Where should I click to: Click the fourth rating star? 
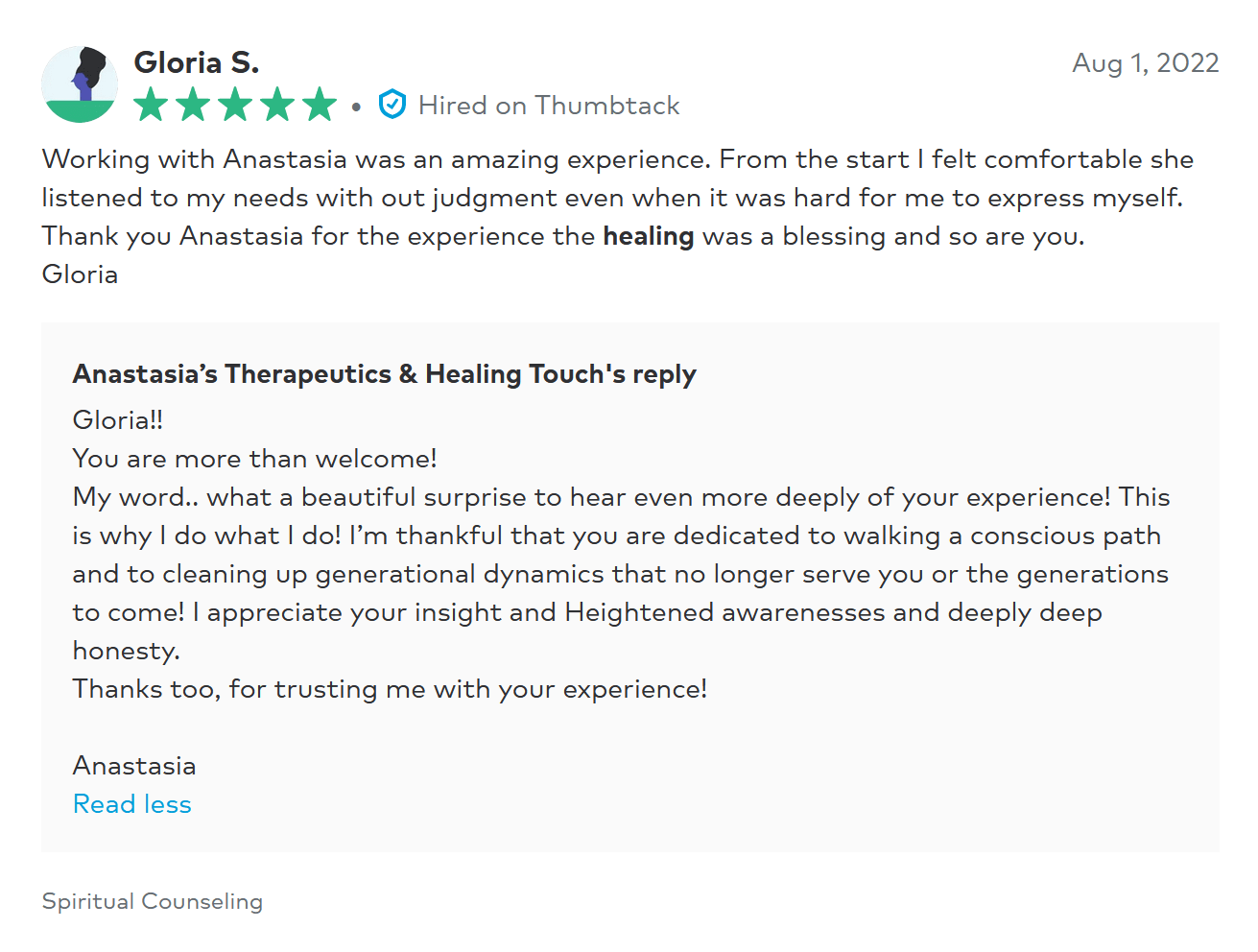pos(277,105)
